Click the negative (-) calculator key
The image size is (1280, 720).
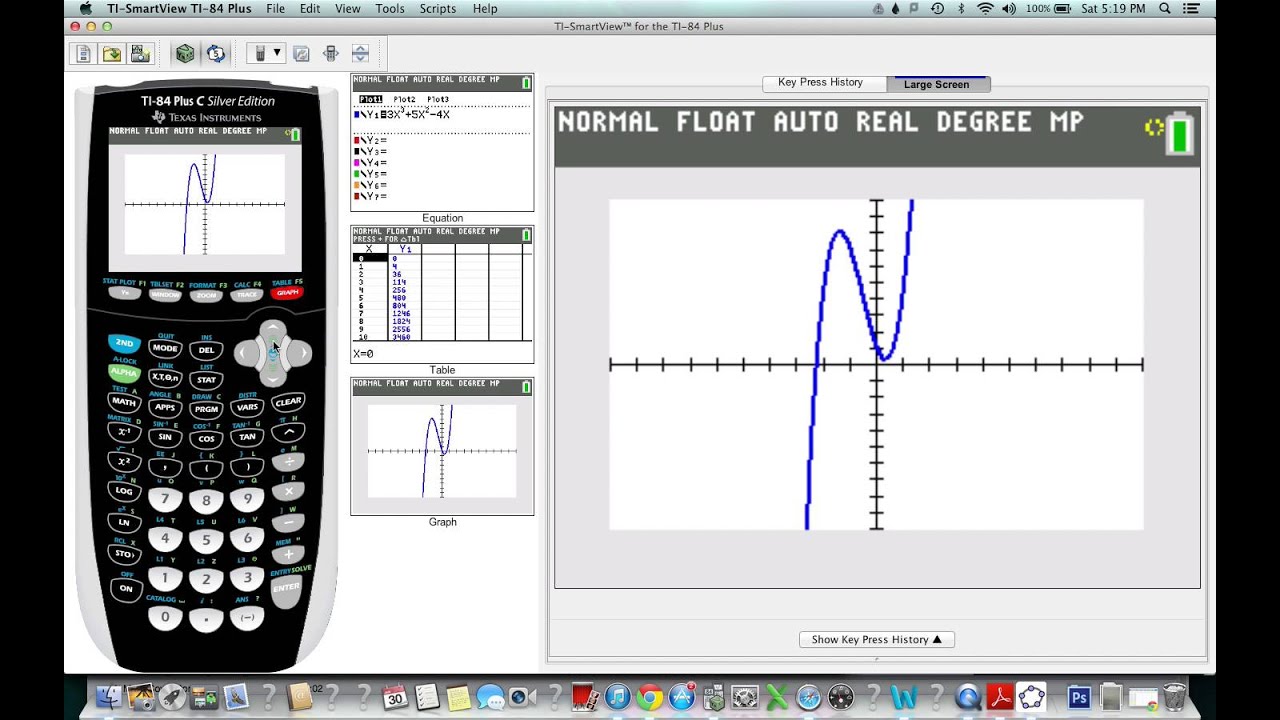[x=247, y=618]
